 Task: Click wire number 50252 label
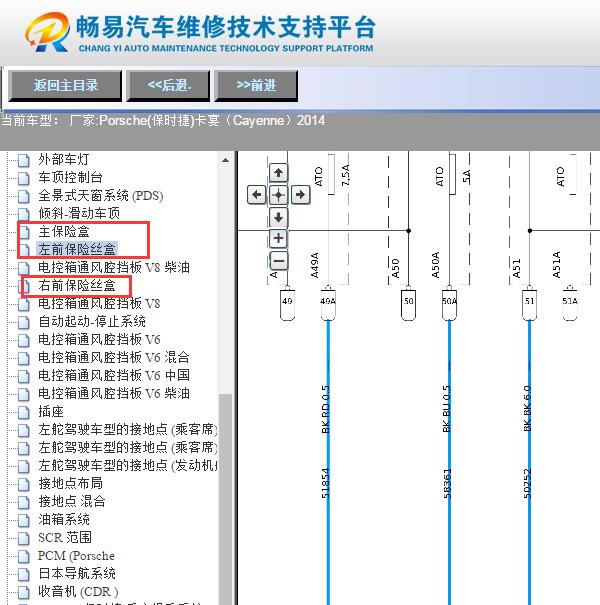[527, 483]
